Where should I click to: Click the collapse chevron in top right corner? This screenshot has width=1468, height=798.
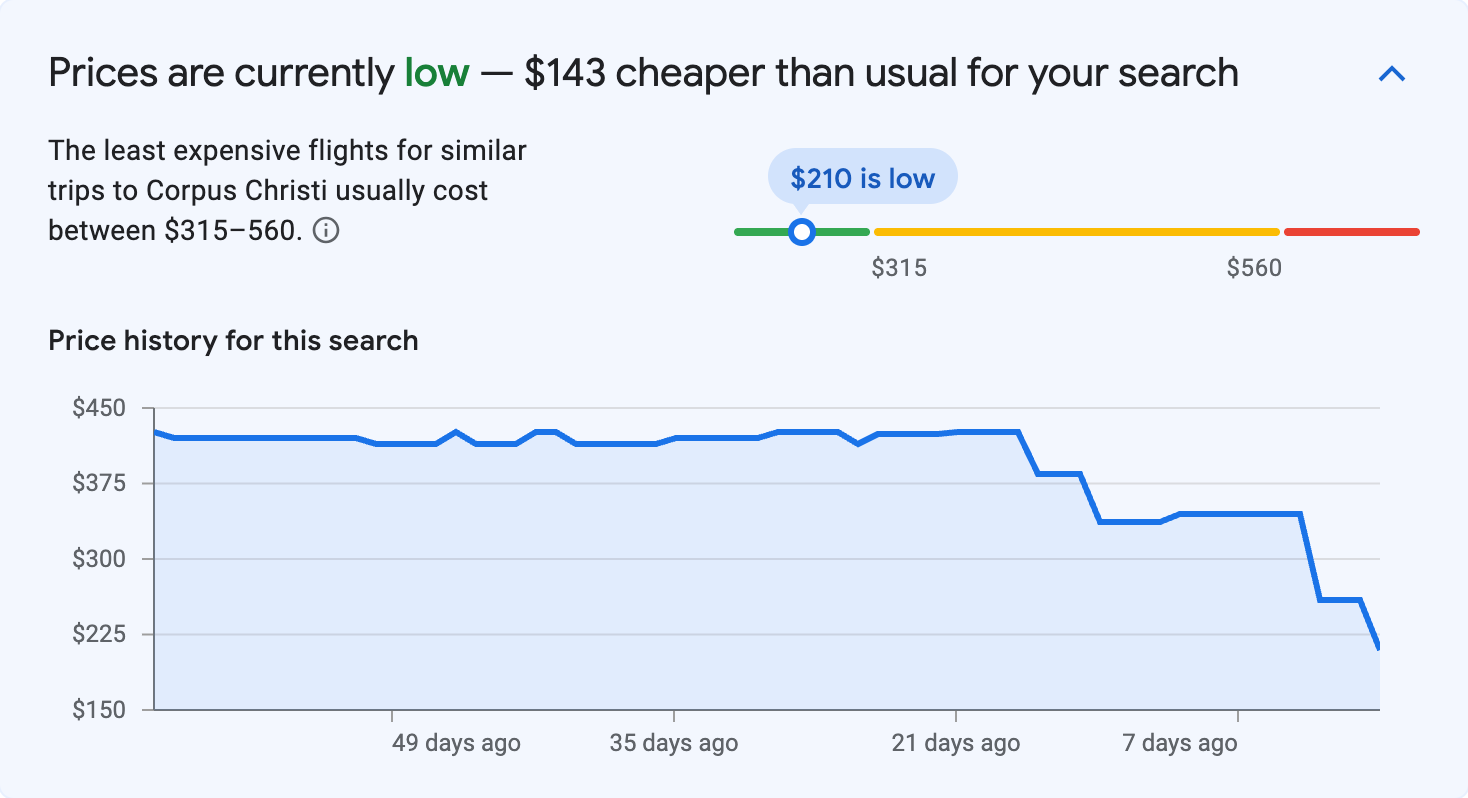(1392, 73)
